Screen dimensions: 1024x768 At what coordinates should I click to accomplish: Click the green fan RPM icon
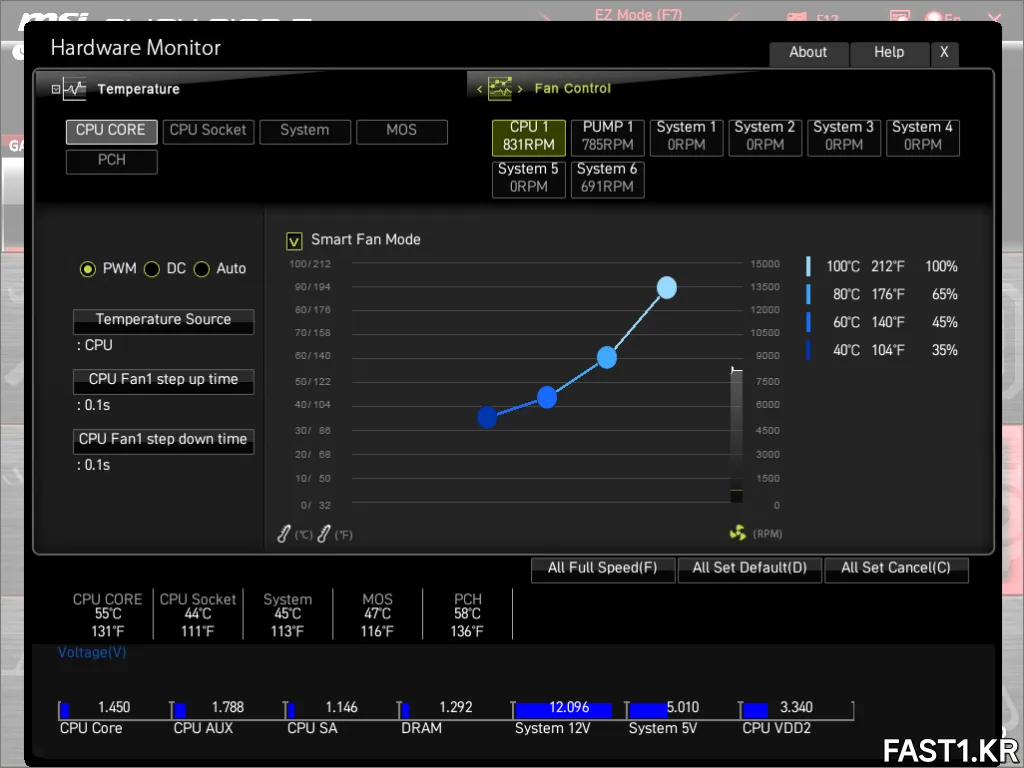tap(737, 533)
